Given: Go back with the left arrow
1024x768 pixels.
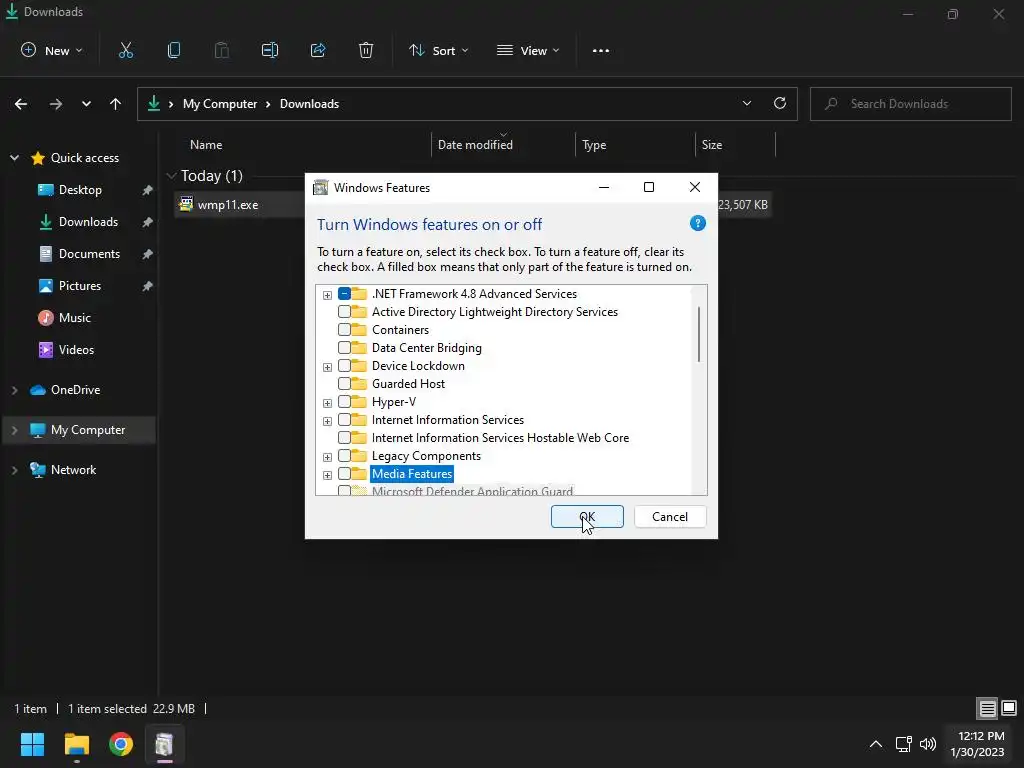Looking at the screenshot, I should point(21,104).
